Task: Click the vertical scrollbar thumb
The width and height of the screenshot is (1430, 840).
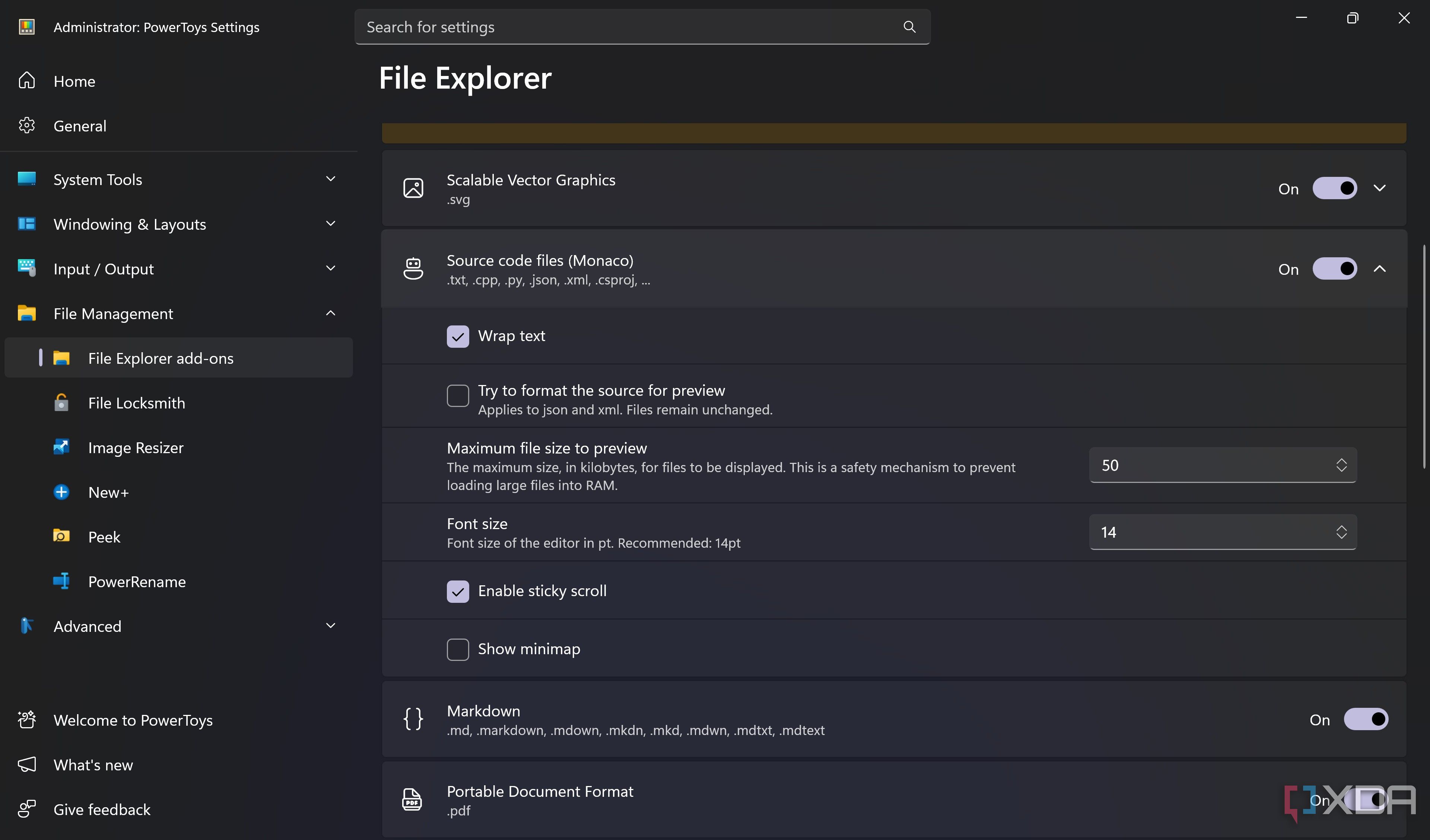Action: coord(1424,356)
